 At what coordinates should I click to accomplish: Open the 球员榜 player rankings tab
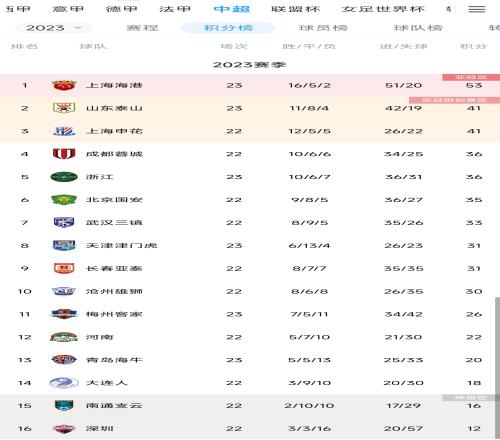pyautogui.click(x=323, y=28)
